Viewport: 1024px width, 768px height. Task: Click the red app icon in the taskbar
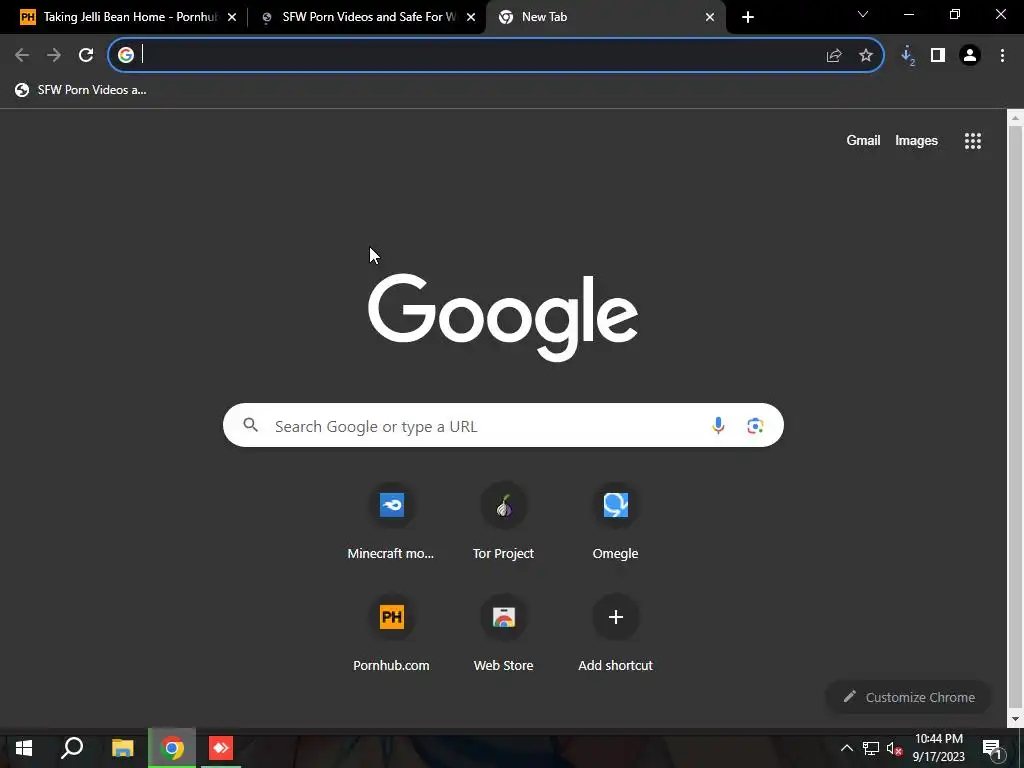click(x=221, y=748)
